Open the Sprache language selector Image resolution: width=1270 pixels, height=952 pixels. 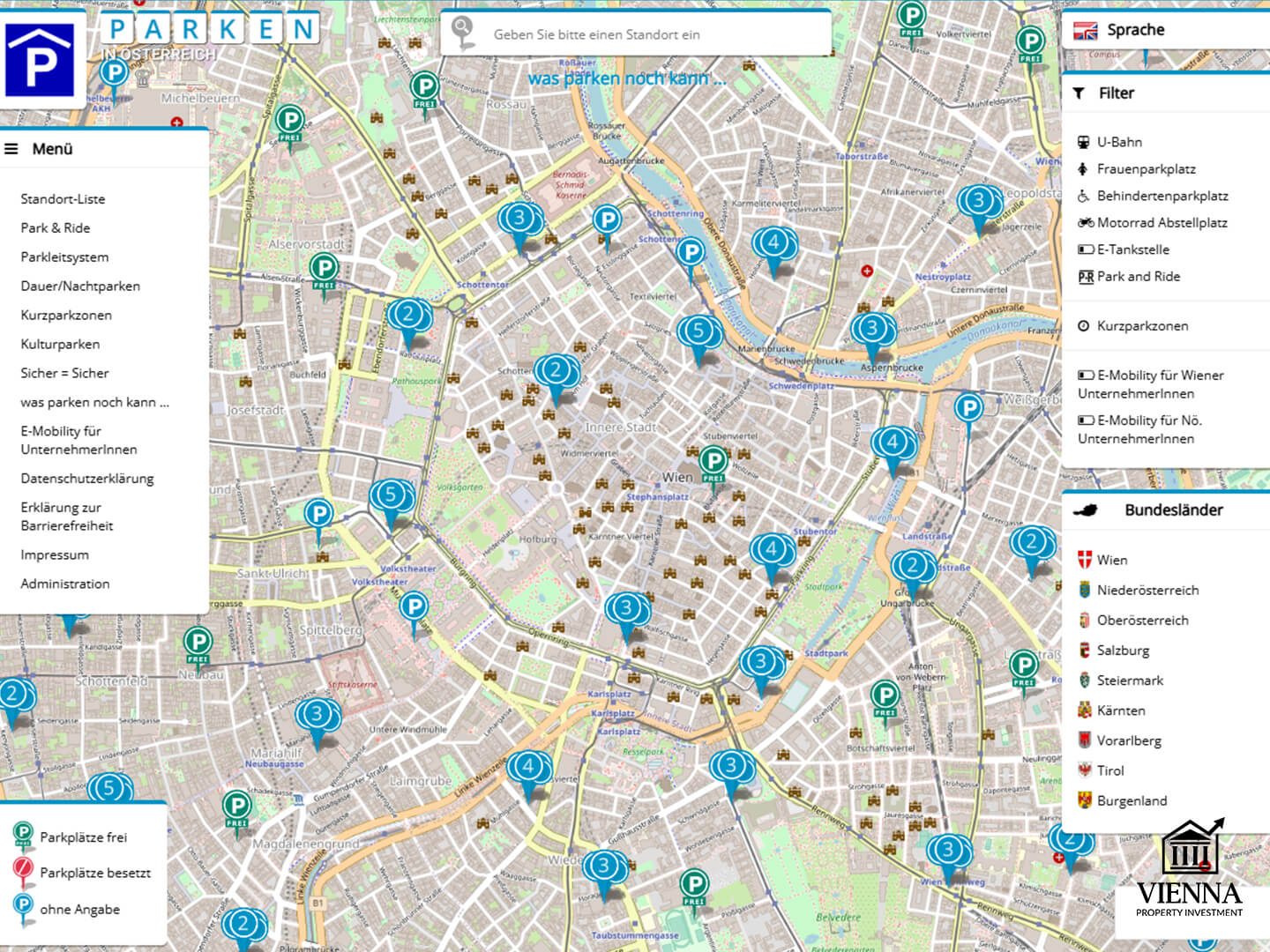point(1135,30)
